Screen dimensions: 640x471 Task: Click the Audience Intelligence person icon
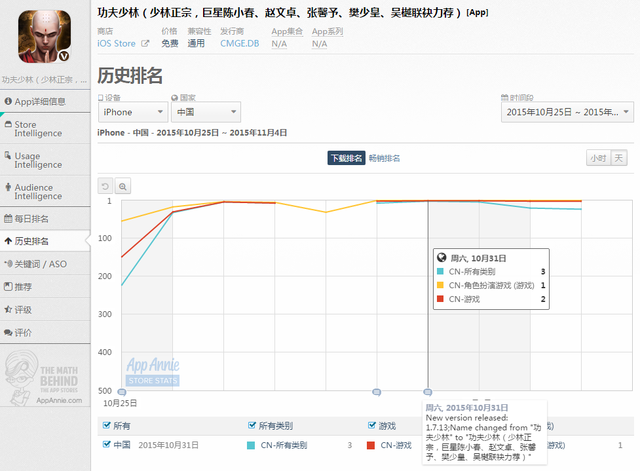[8, 187]
